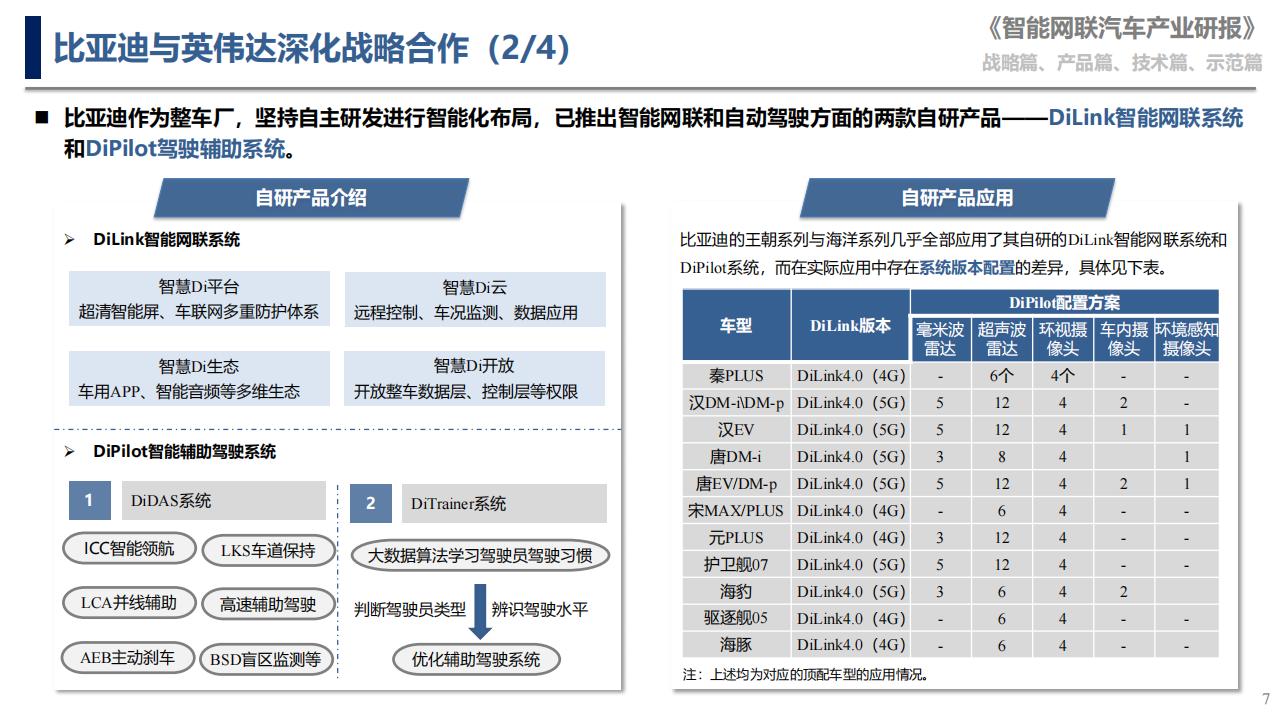Select the DiPilot智能辅助驾驶系统 bullet heading
This screenshot has width=1280, height=720.
click(x=185, y=452)
